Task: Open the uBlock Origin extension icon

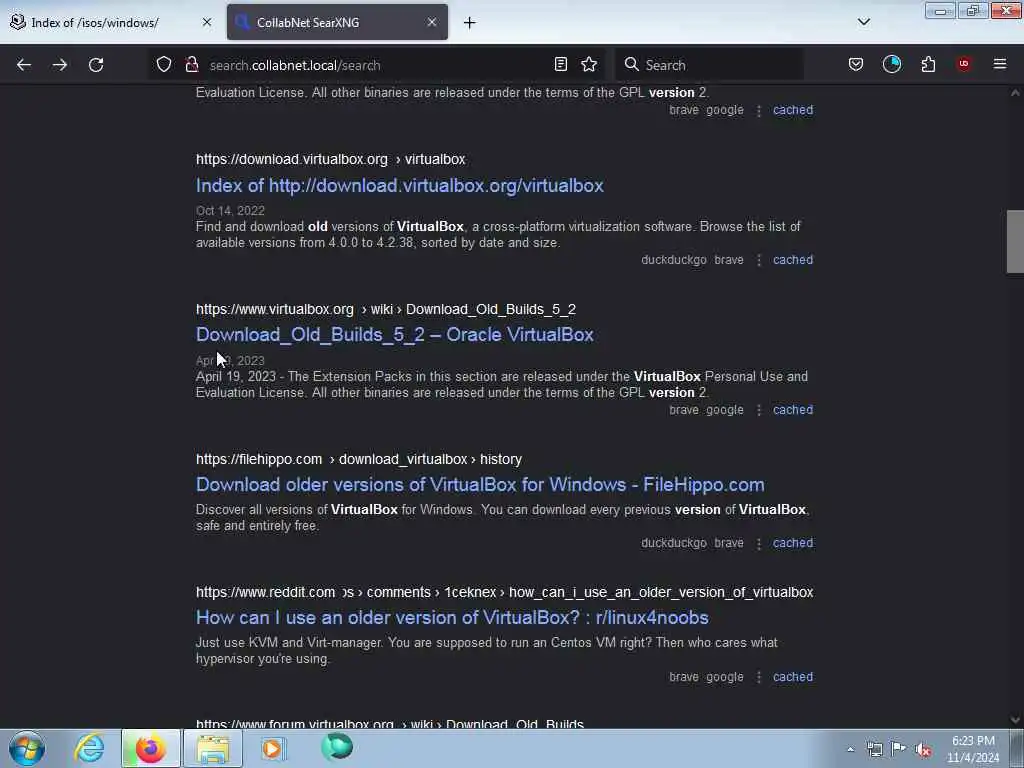Action: [x=963, y=64]
